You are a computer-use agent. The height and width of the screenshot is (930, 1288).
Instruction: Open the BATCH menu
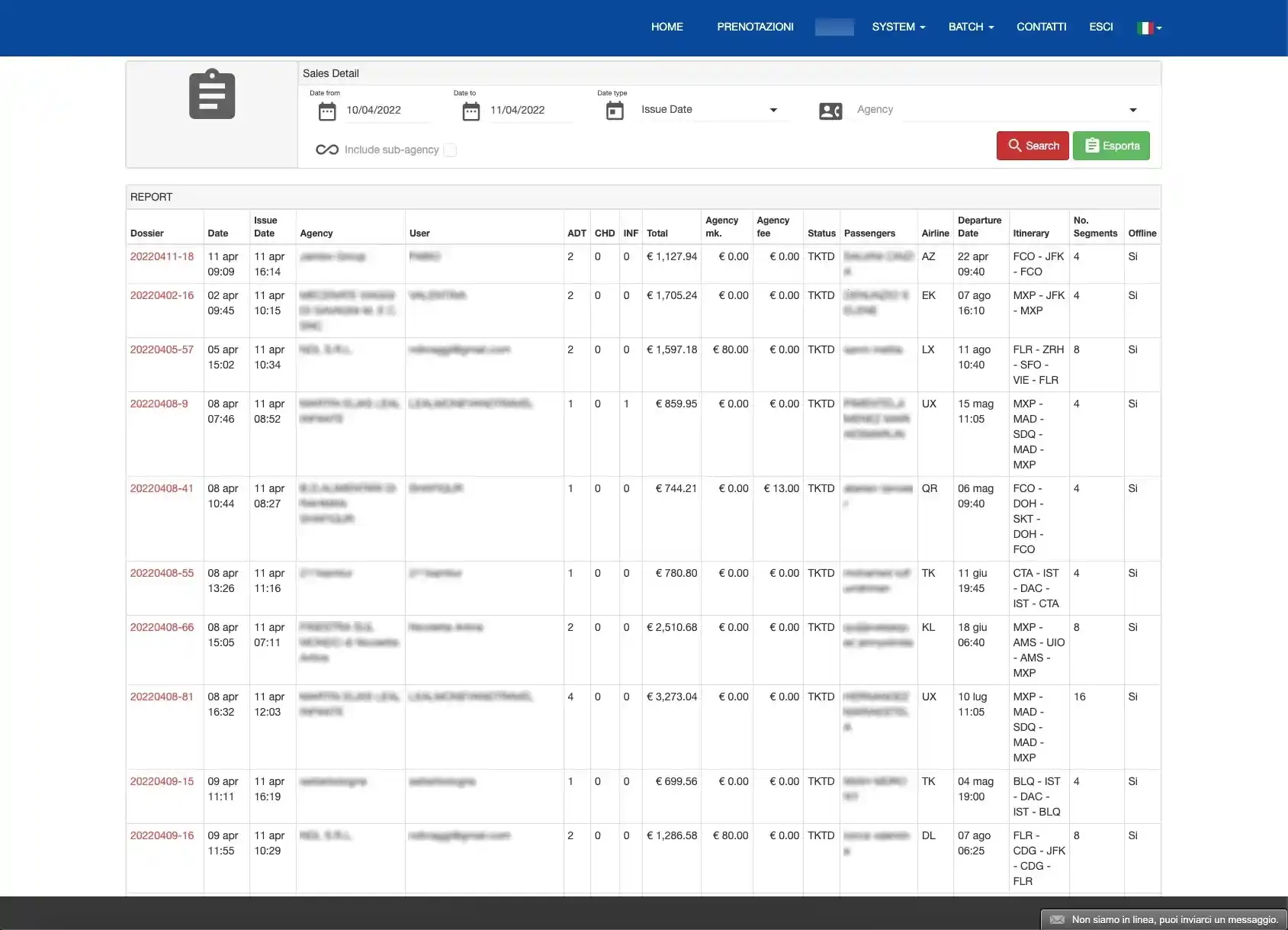click(969, 27)
